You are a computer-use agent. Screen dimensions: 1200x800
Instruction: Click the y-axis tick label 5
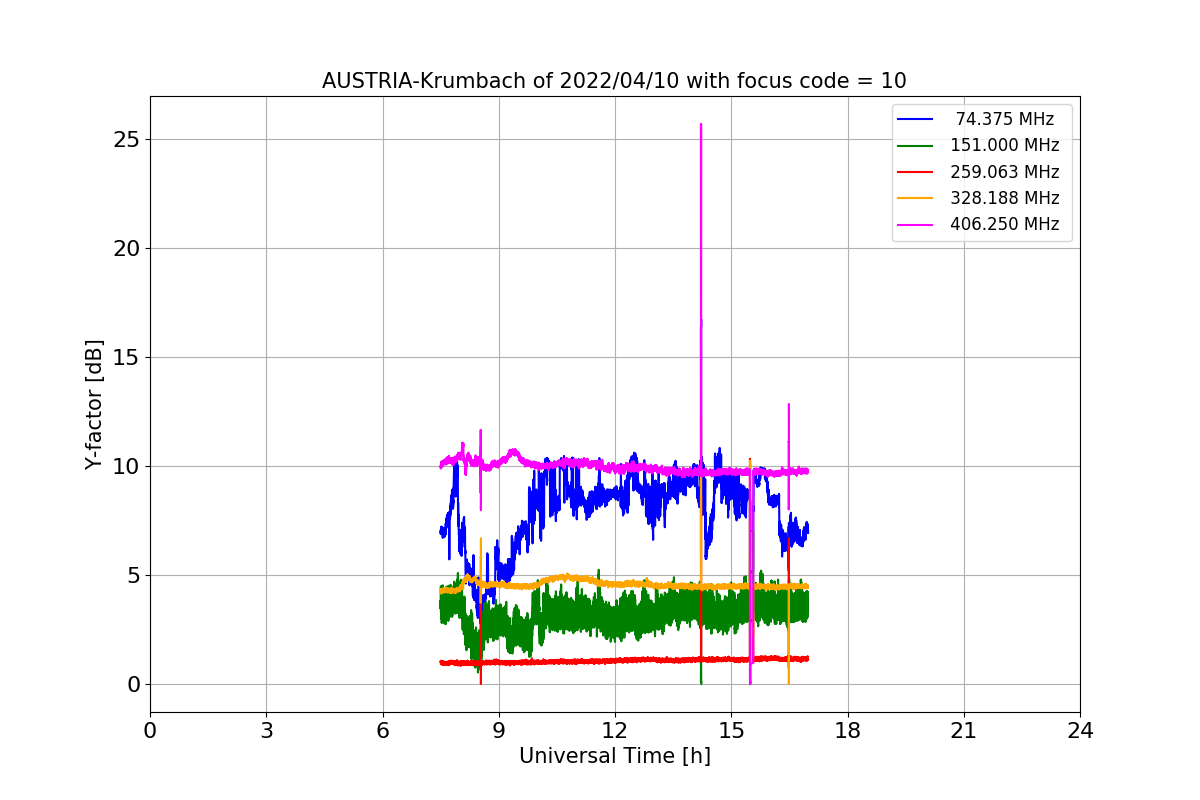click(132, 575)
